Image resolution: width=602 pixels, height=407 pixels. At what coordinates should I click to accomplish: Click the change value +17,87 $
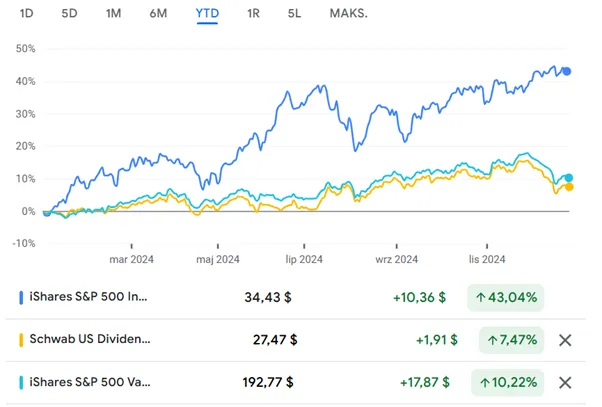point(425,383)
